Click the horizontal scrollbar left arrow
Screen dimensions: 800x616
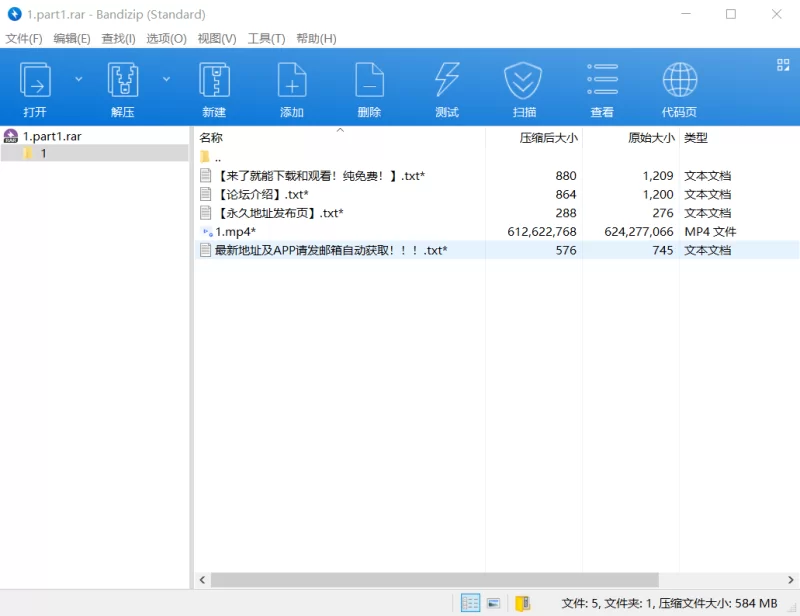click(203, 580)
